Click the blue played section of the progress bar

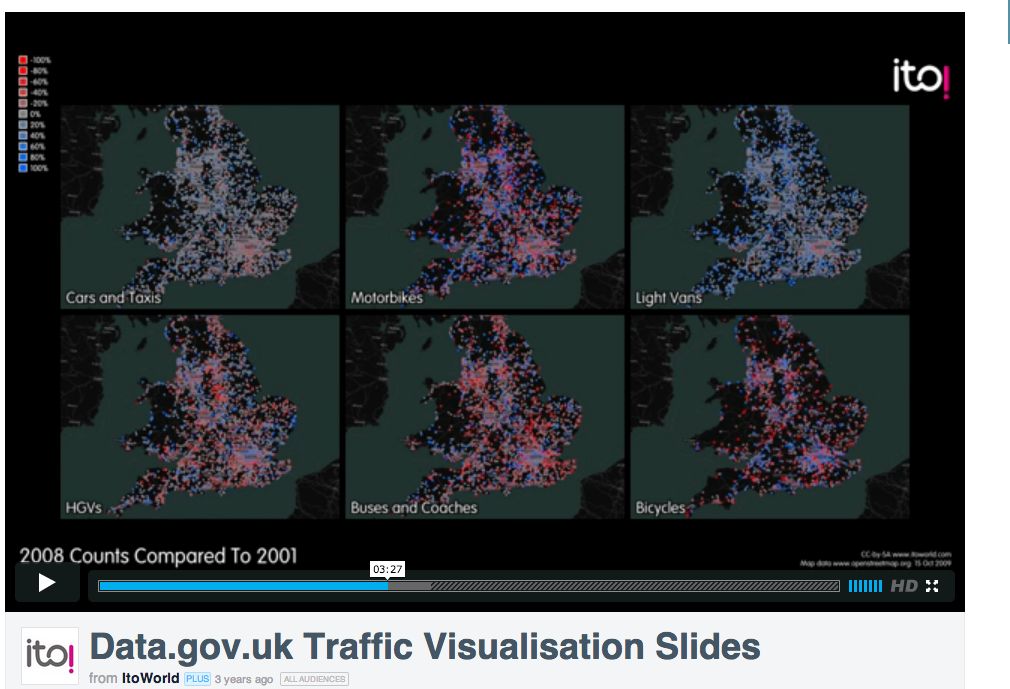240,586
